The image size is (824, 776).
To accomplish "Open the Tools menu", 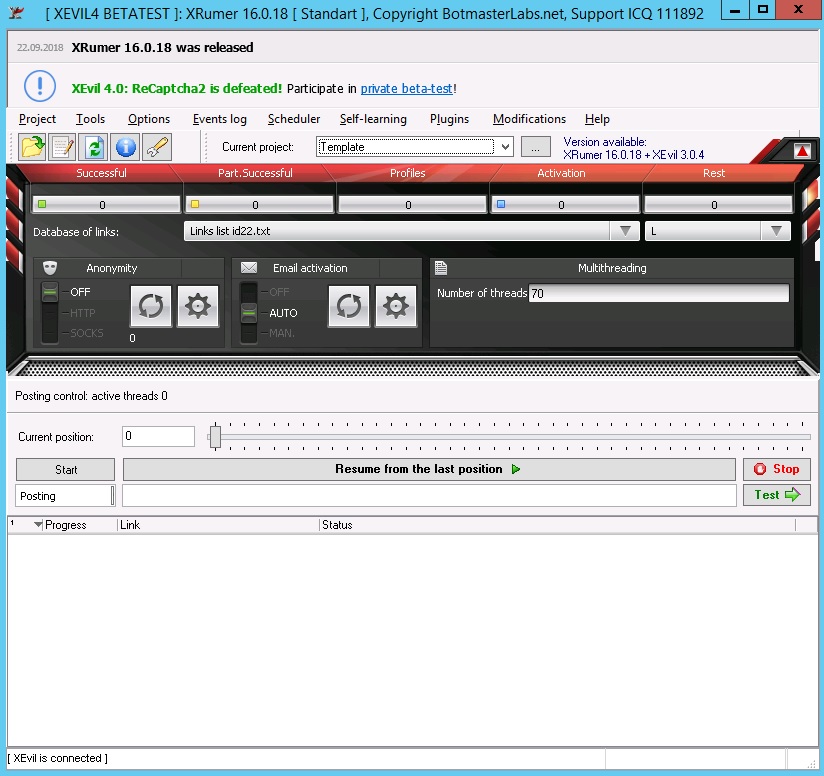I will tap(90, 119).
